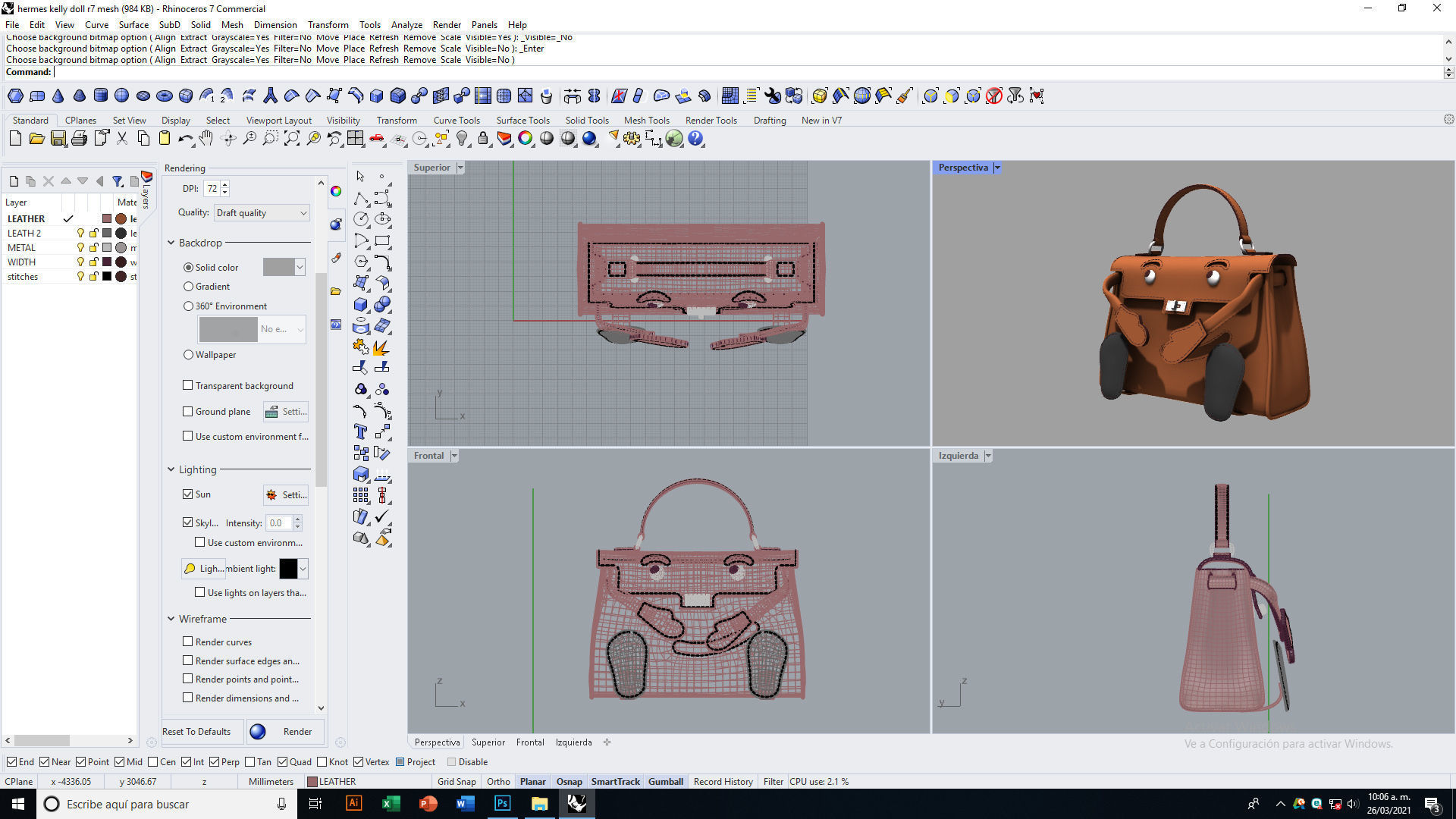
Task: Click the New Layer icon in Layers panel
Action: click(x=14, y=181)
